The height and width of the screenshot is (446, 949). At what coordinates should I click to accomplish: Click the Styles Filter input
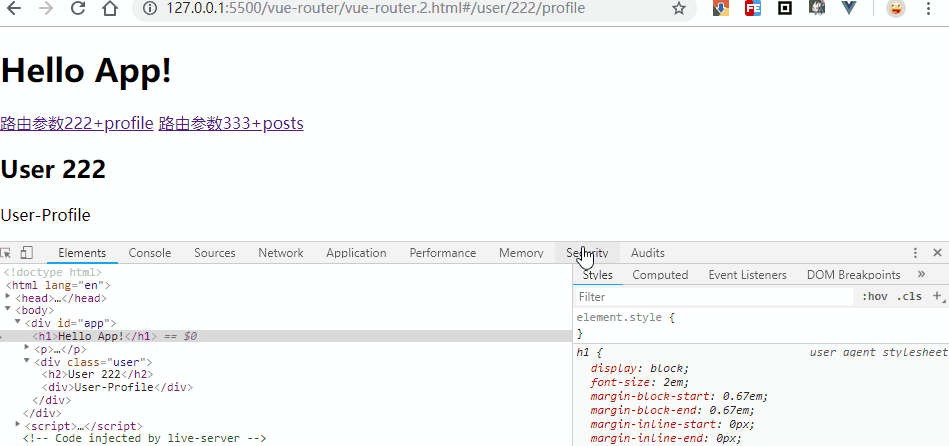click(x=713, y=297)
